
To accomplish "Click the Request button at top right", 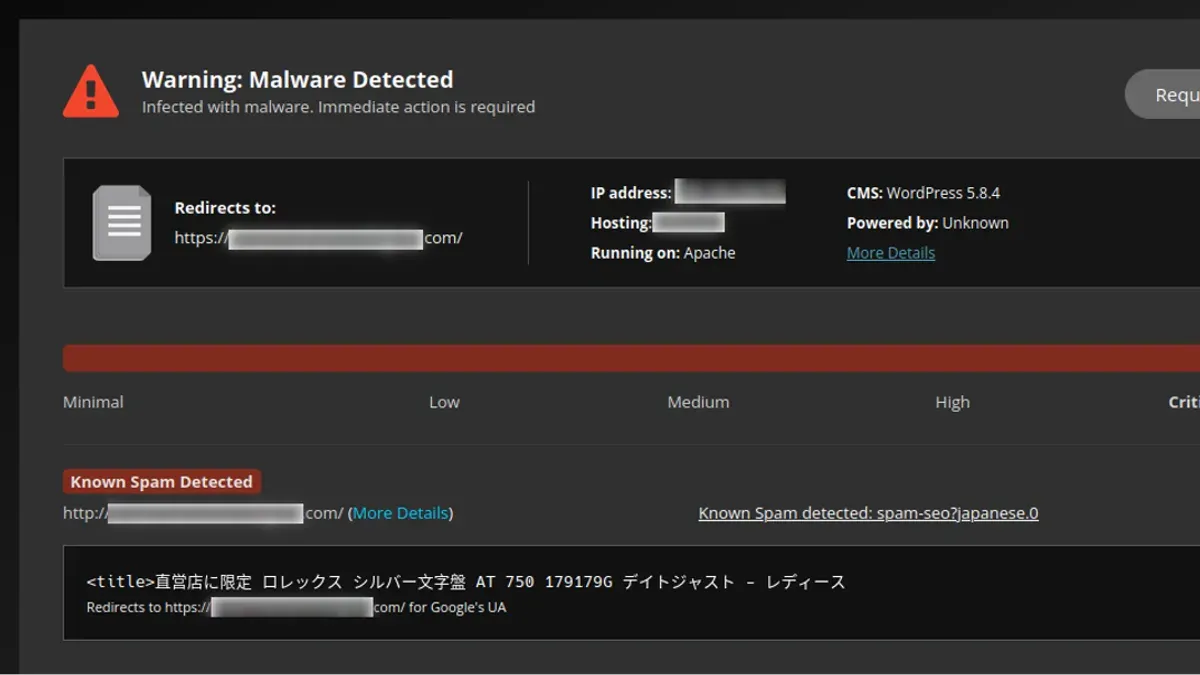I will pyautogui.click(x=1163, y=95).
